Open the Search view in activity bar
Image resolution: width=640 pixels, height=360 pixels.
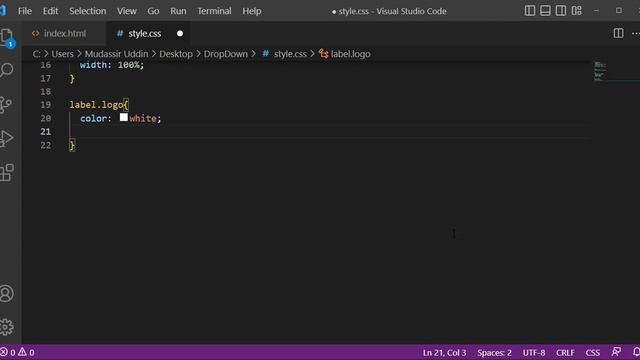tap(7, 70)
